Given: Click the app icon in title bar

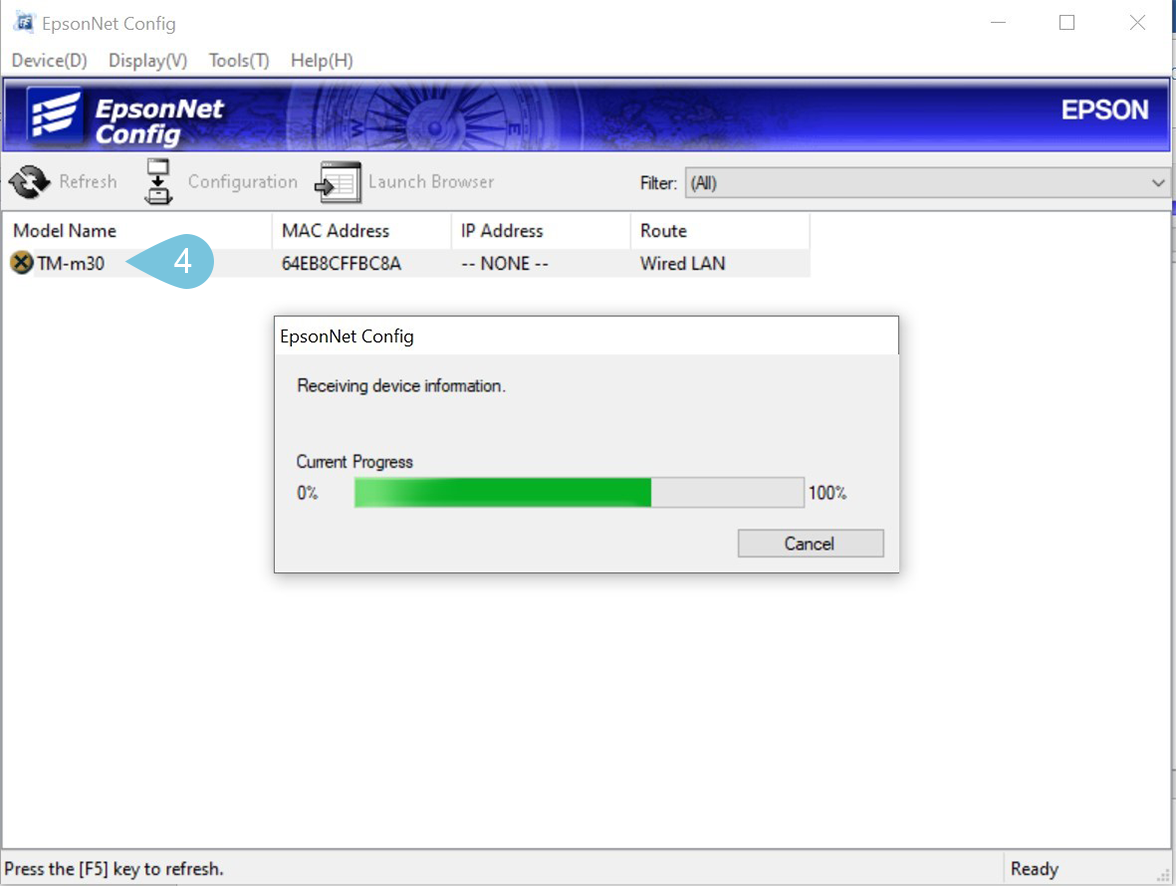Looking at the screenshot, I should 24,23.
